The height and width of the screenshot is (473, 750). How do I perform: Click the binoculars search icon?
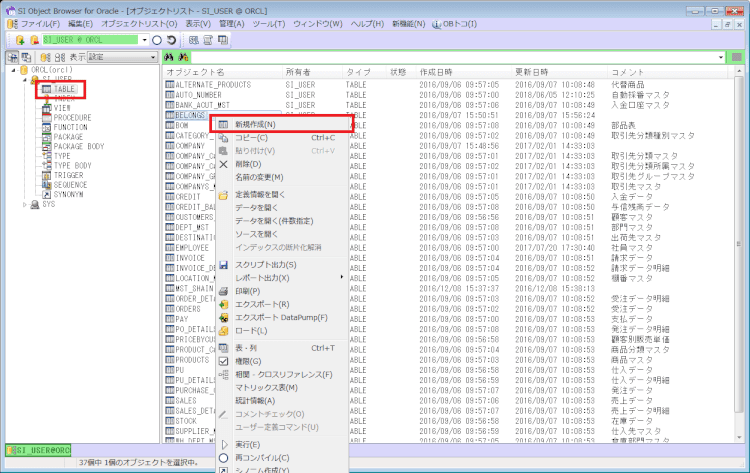pos(168,57)
